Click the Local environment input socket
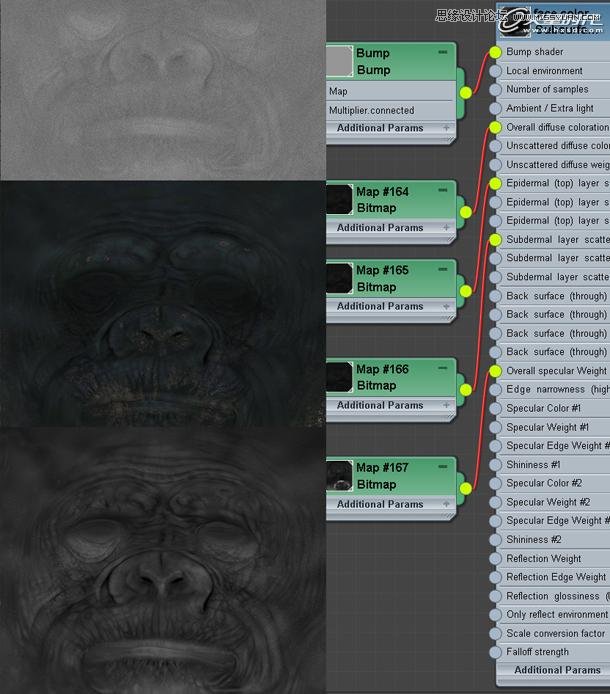This screenshot has width=610, height=694. tap(495, 71)
